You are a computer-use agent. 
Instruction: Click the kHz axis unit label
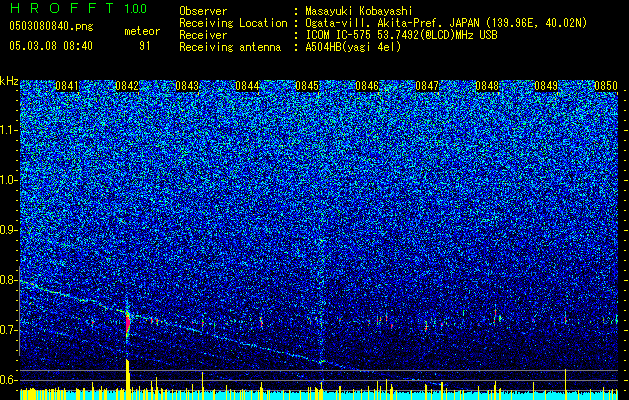pyautogui.click(x=9, y=81)
